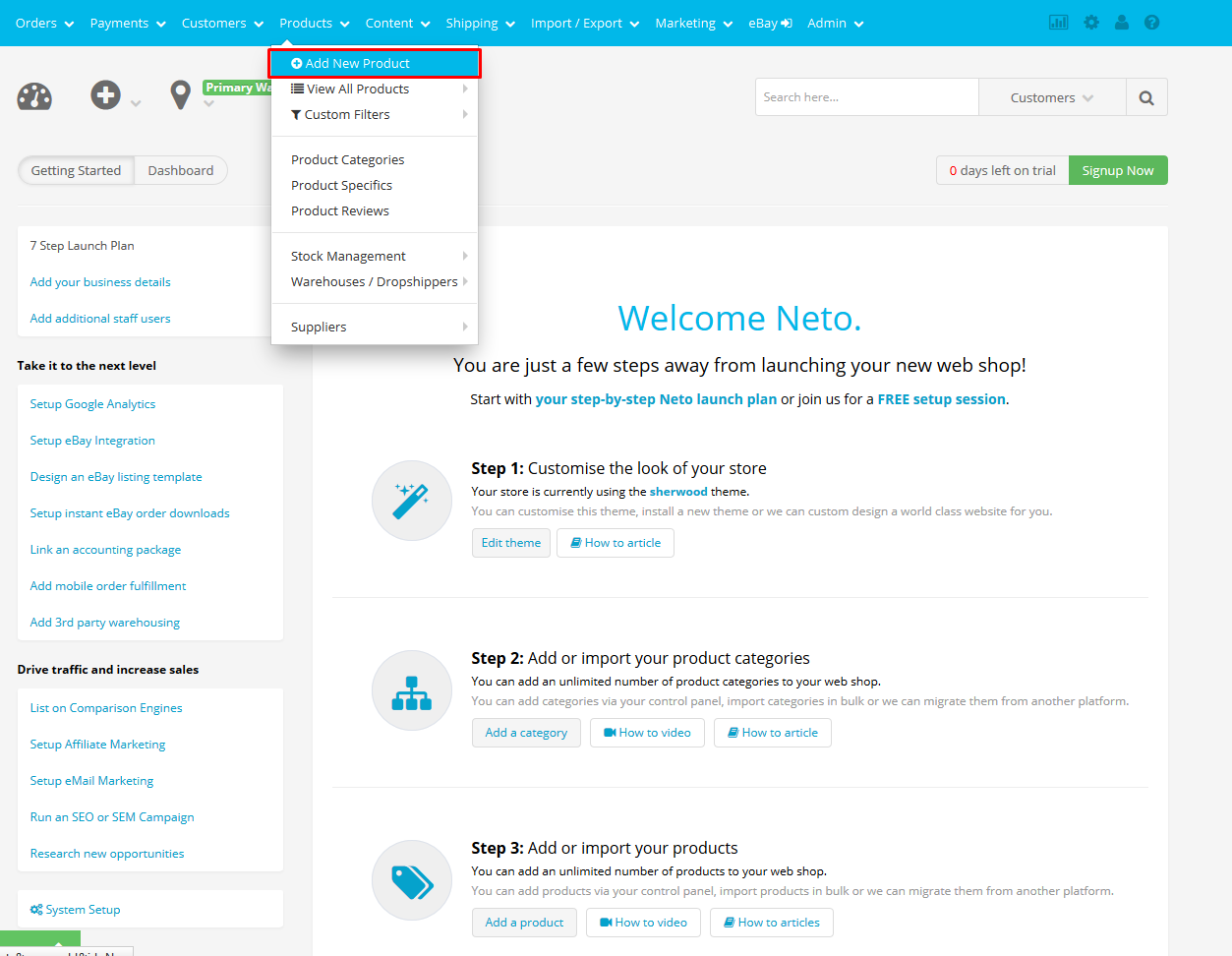Open the reports chart icon in header
This screenshot has width=1232, height=956.
(x=1058, y=23)
